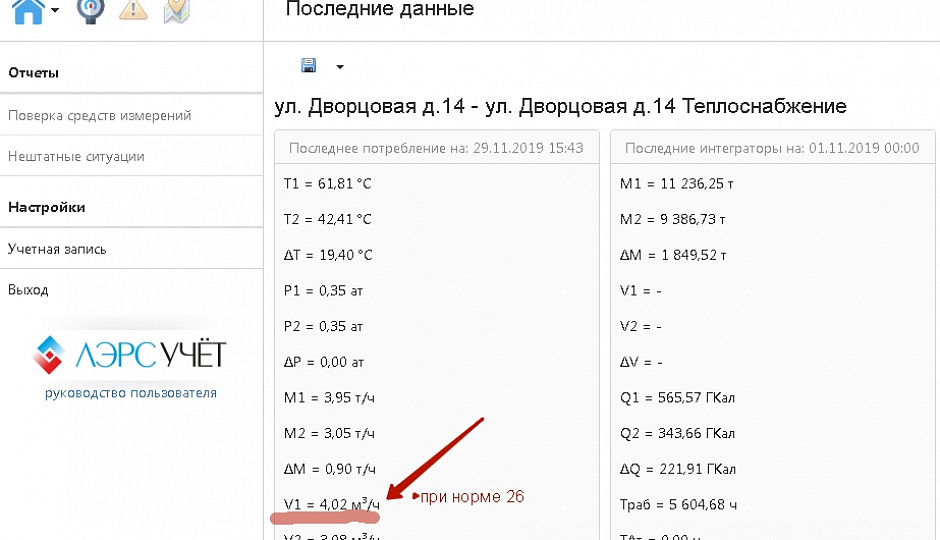This screenshot has height=540, width=940.
Task: Click the blue home icon
Action: [27, 11]
